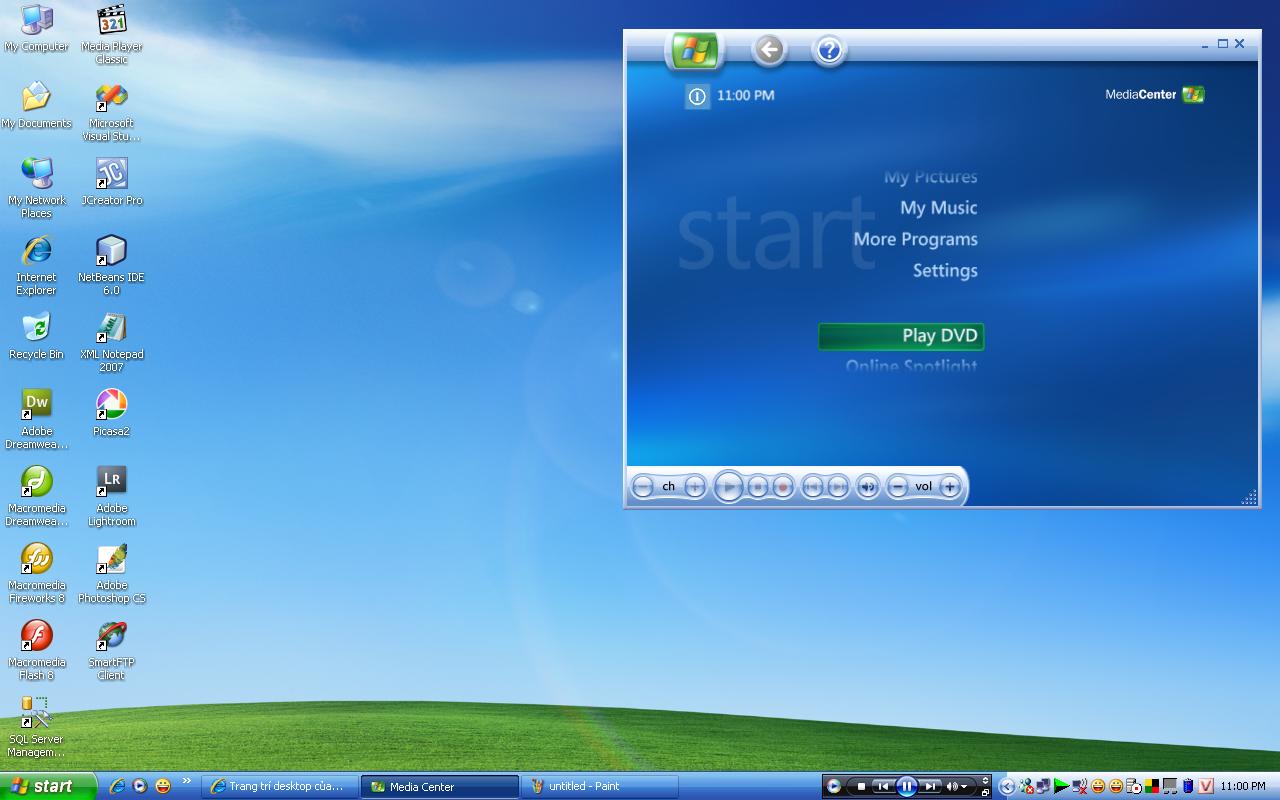1280x800 pixels.
Task: Click Media Center fast-forward/next button
Action: (839, 487)
